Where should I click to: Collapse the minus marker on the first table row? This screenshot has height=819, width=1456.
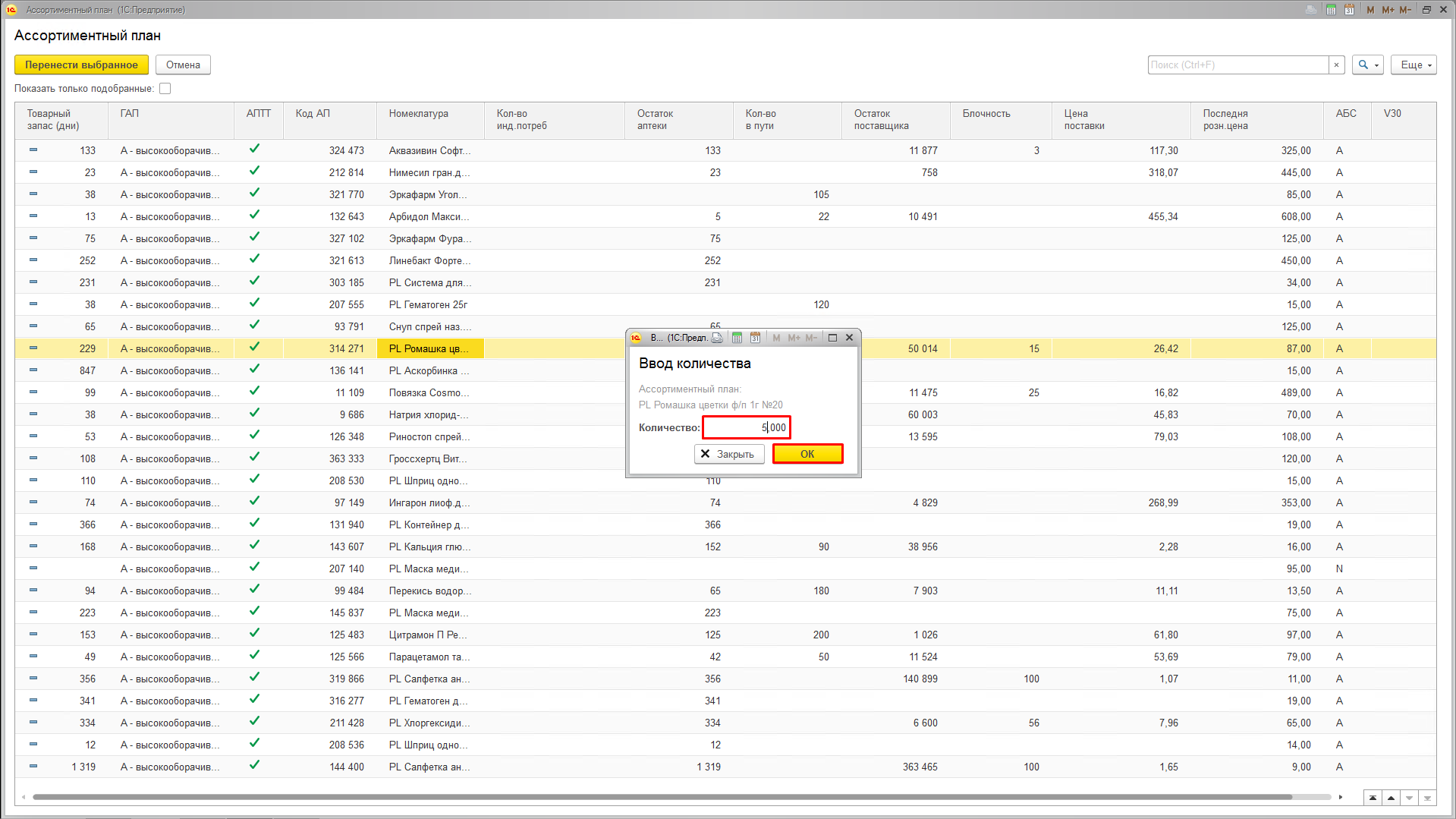tap(33, 150)
